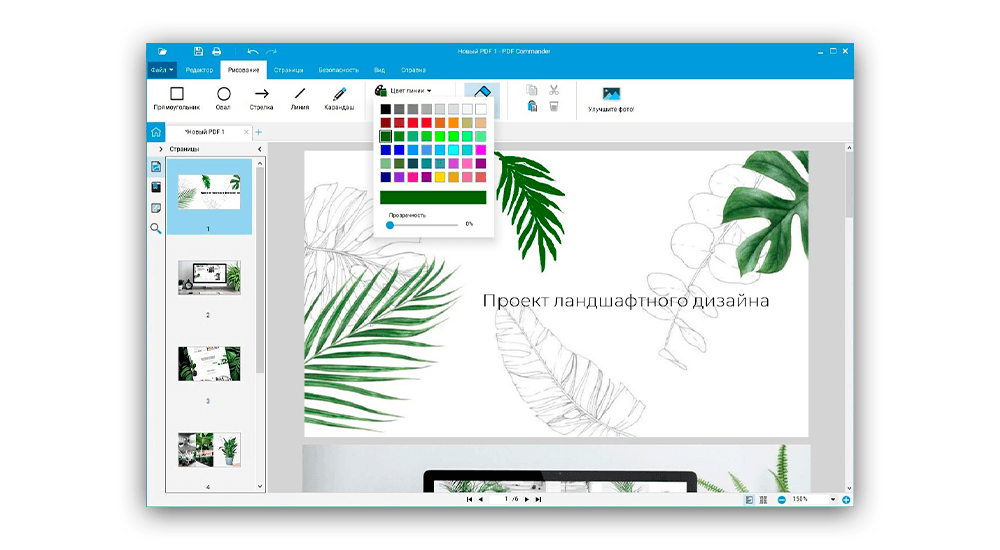Image resolution: width=1000 pixels, height=550 pixels.
Task: Select the Овал drawing tool
Action: (224, 98)
